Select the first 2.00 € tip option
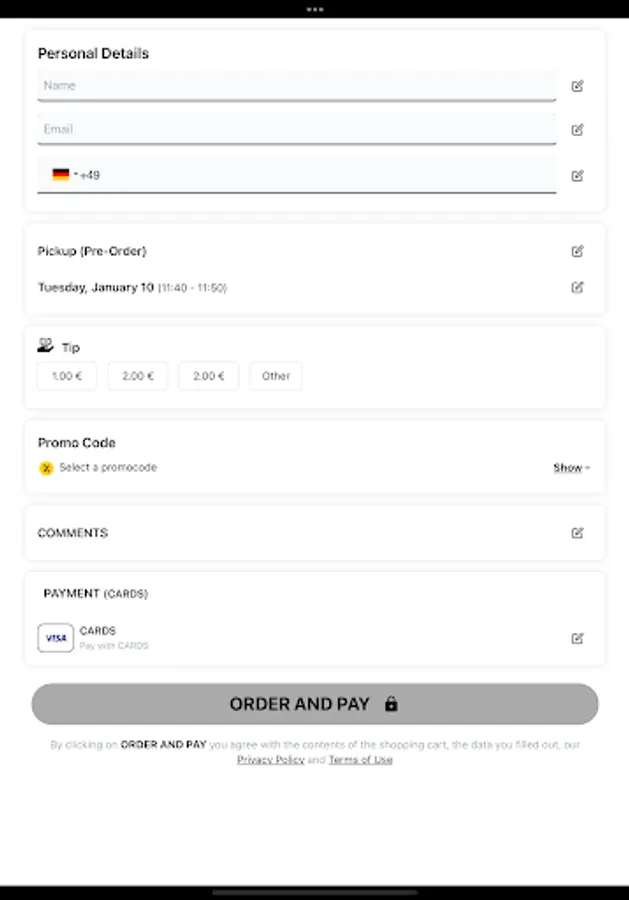629x900 pixels. pos(138,376)
